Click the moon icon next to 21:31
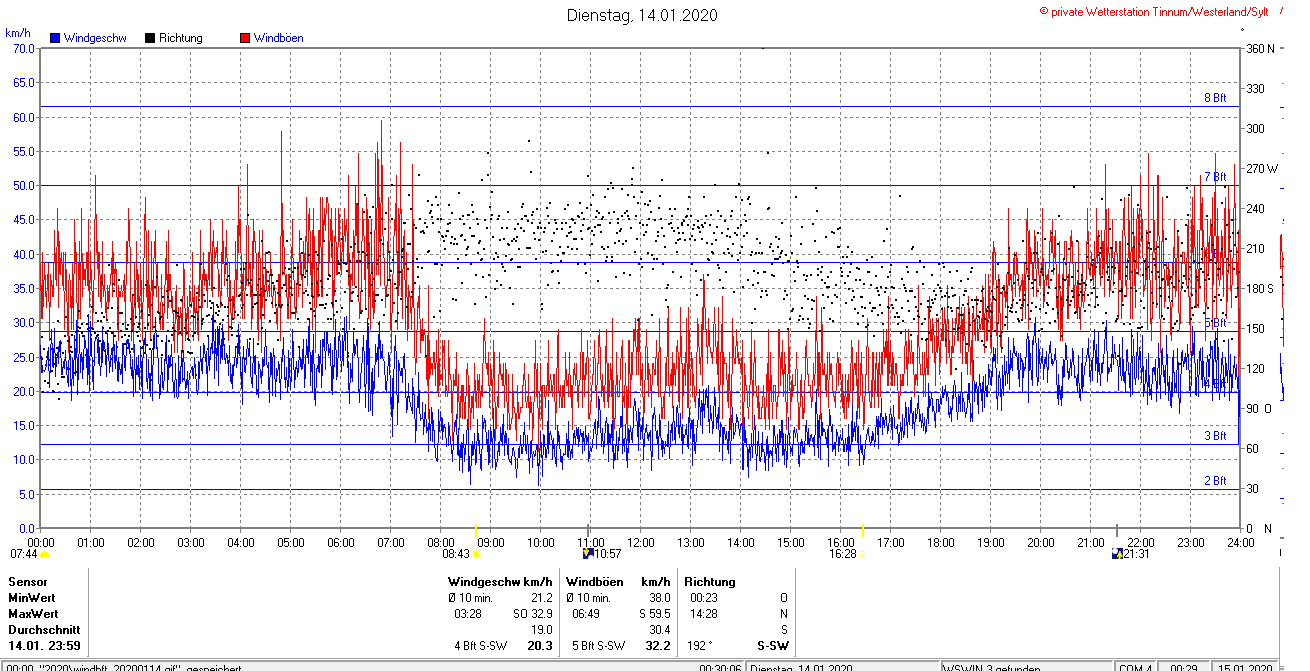This screenshot has width=1310, height=671. click(x=1117, y=553)
